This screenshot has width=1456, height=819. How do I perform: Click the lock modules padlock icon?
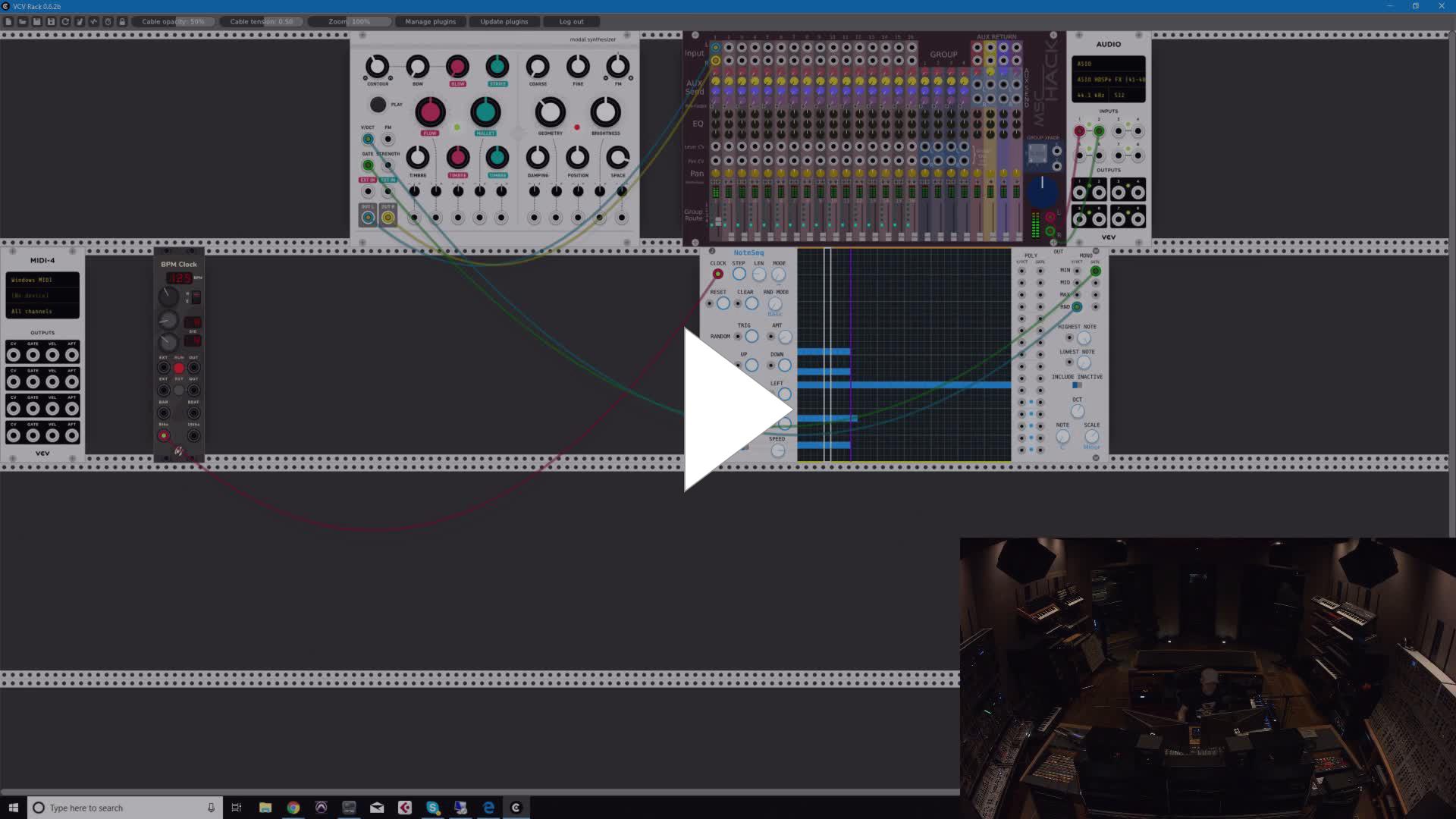[x=122, y=21]
